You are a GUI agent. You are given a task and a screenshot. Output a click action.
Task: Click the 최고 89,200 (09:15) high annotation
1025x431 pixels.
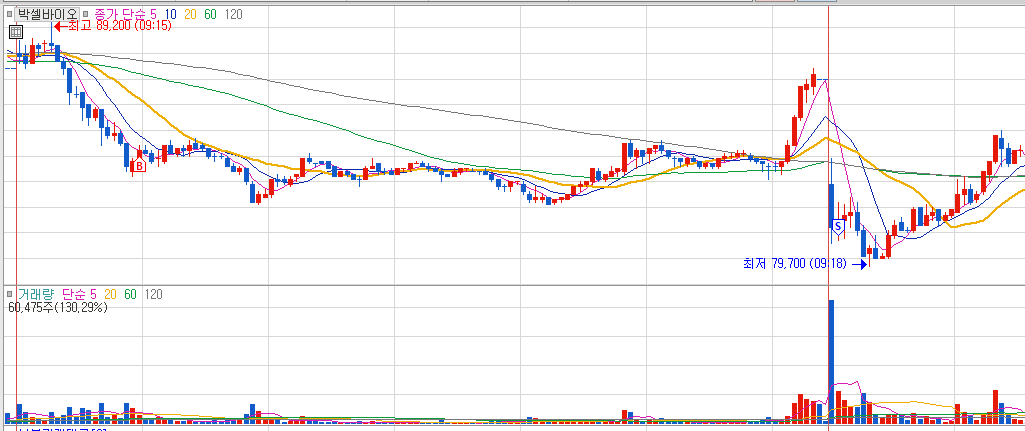(119, 26)
